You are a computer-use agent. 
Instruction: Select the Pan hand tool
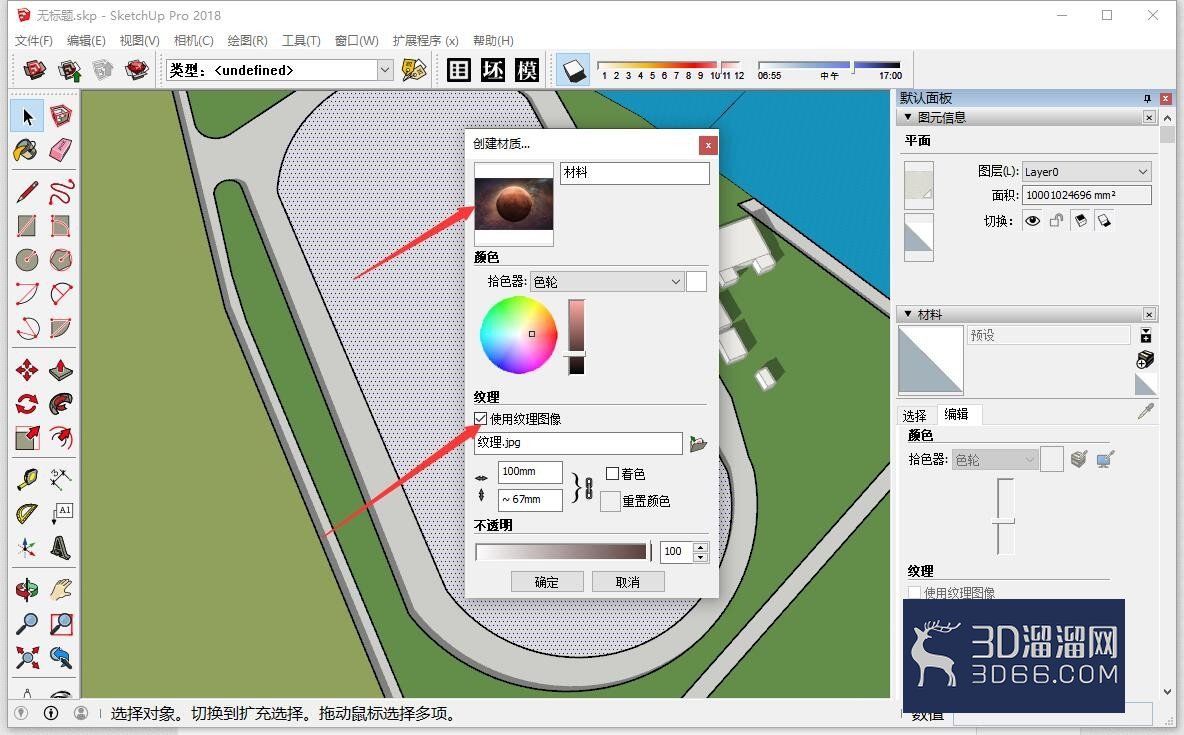pos(60,589)
